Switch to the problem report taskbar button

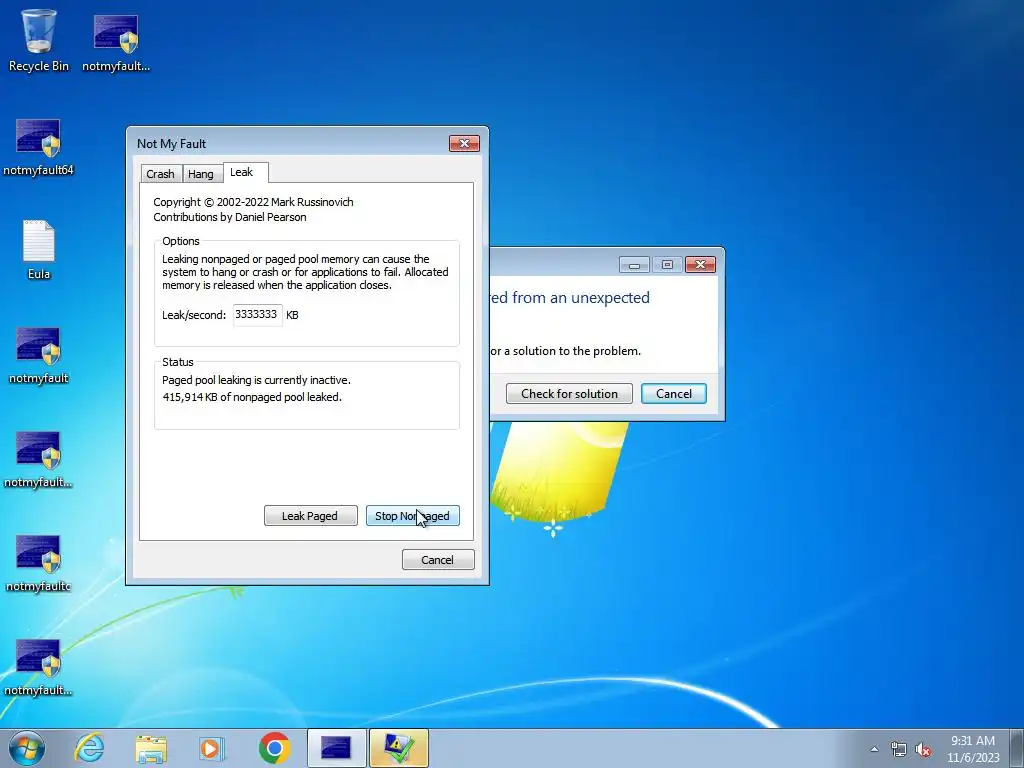tap(398, 748)
